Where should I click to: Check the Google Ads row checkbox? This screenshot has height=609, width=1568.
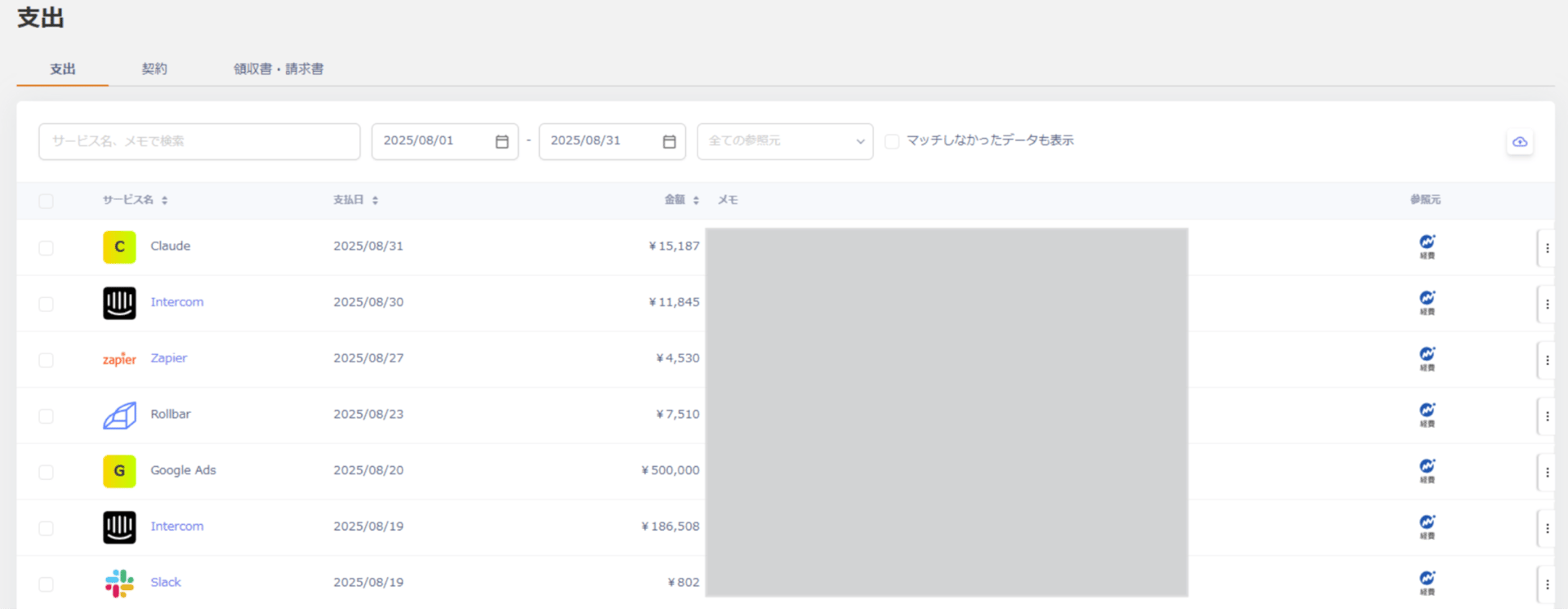pyautogui.click(x=46, y=472)
